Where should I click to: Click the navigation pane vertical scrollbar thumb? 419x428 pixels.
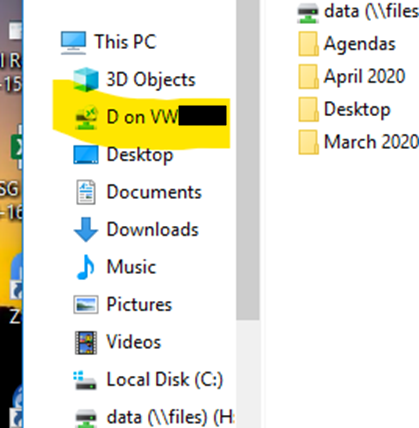pos(248,160)
